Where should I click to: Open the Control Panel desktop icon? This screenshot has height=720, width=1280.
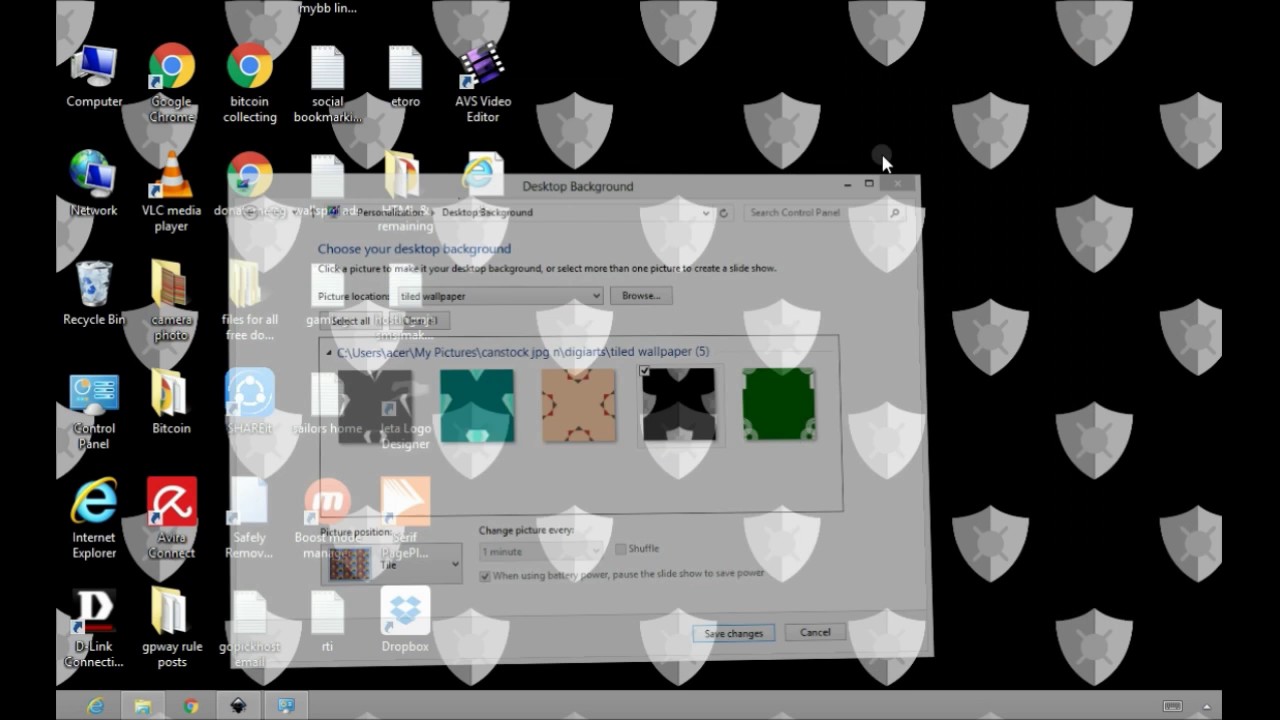pyautogui.click(x=94, y=411)
